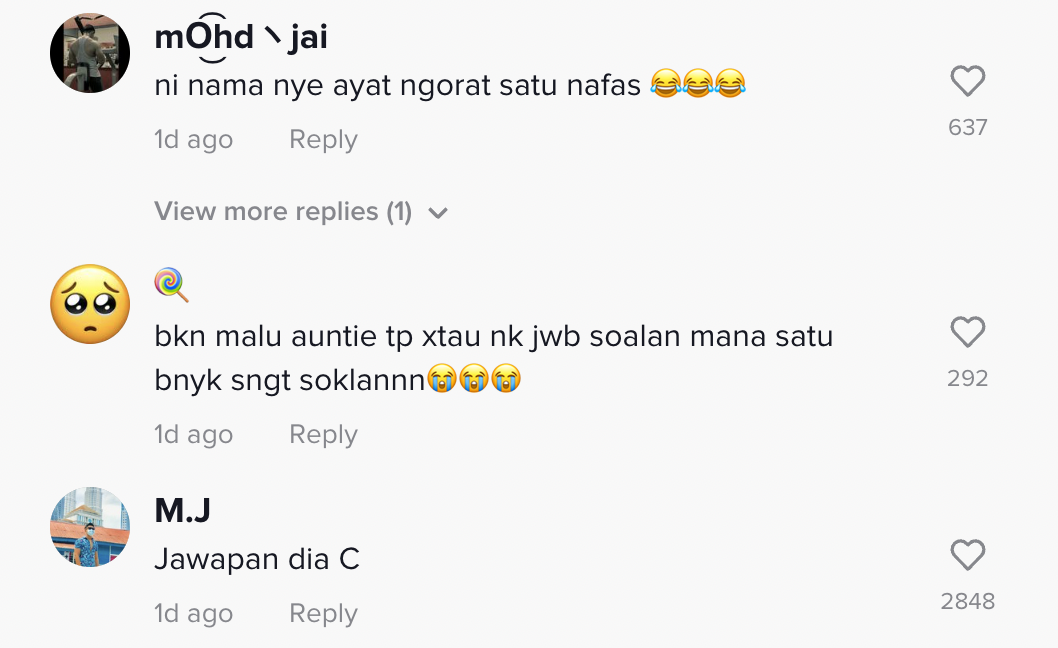The image size is (1058, 648).
Task: Click the 2848 like count
Action: coord(967,601)
